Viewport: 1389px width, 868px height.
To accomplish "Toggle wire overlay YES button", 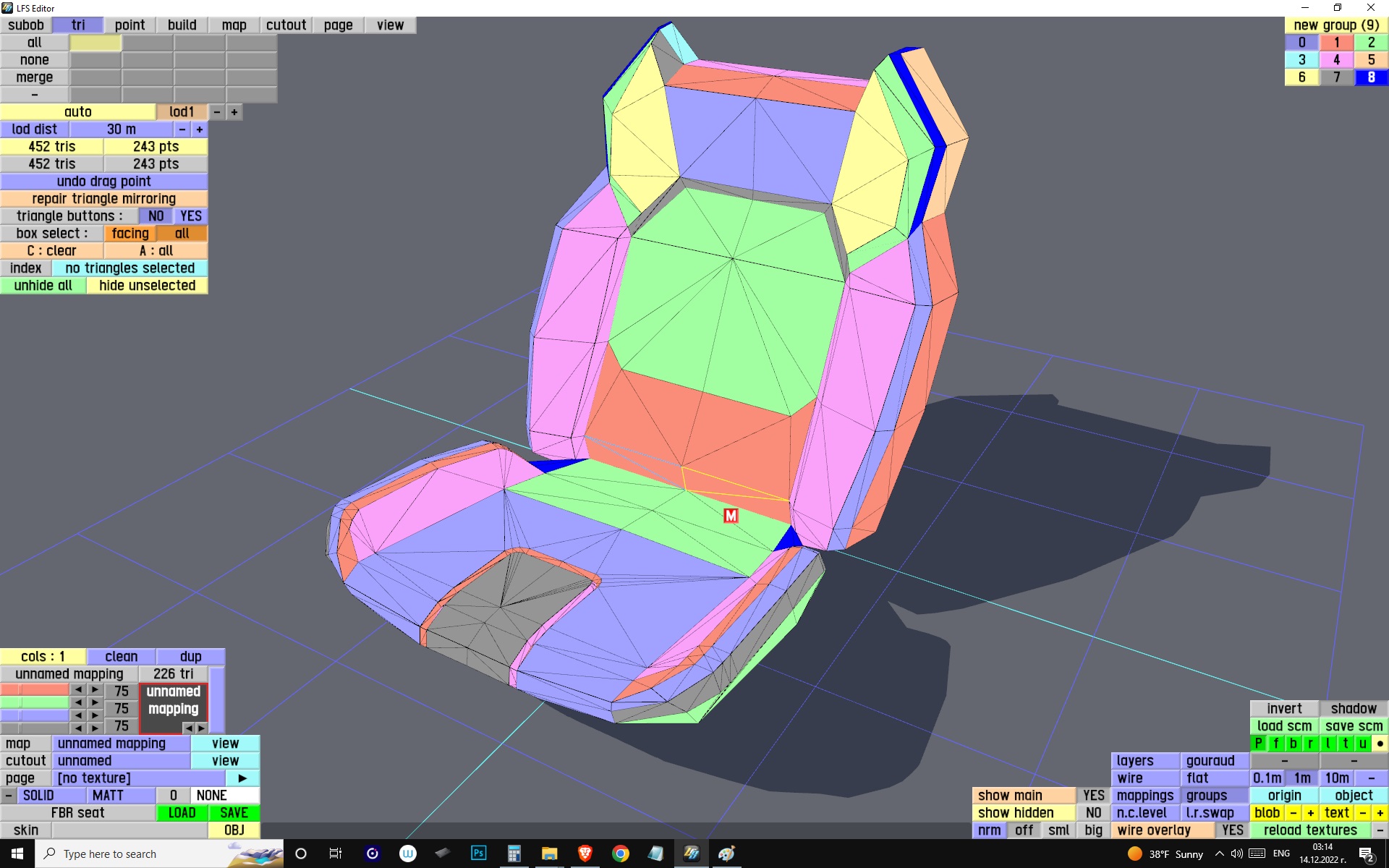I will click(1232, 830).
